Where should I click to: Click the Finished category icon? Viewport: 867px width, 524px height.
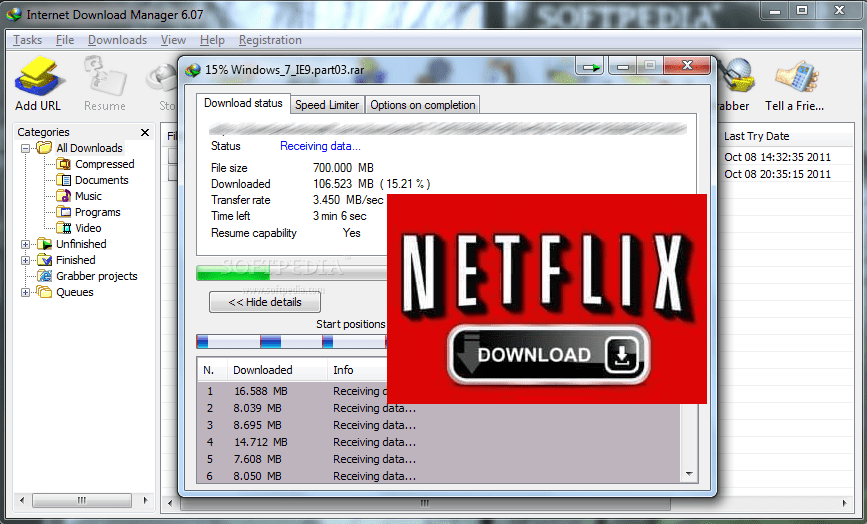[x=44, y=260]
